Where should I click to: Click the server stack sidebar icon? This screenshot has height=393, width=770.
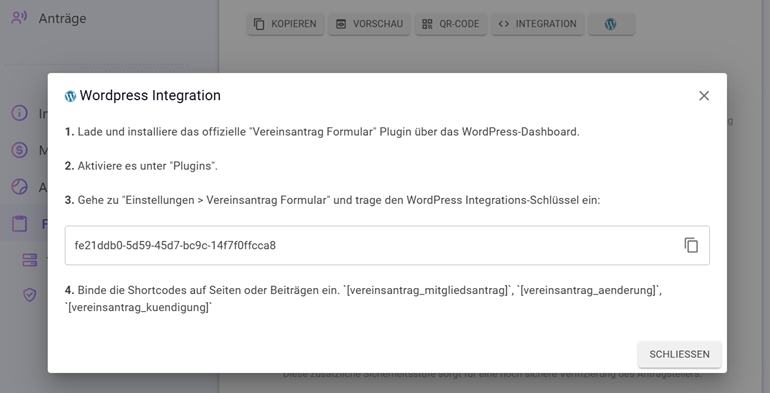[29, 260]
